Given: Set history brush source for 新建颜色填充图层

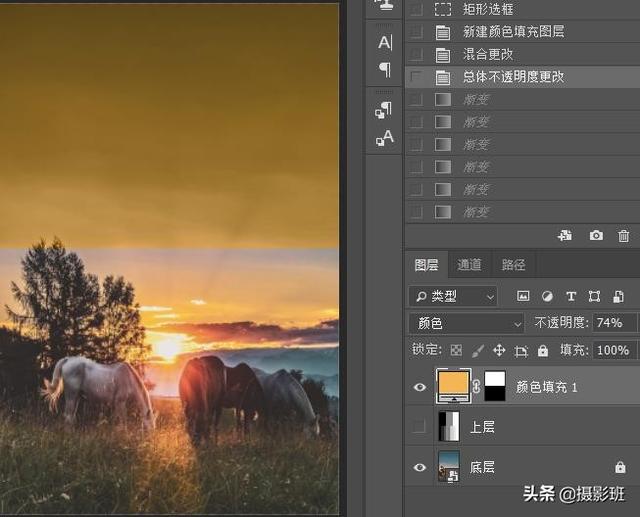Looking at the screenshot, I should pos(416,31).
